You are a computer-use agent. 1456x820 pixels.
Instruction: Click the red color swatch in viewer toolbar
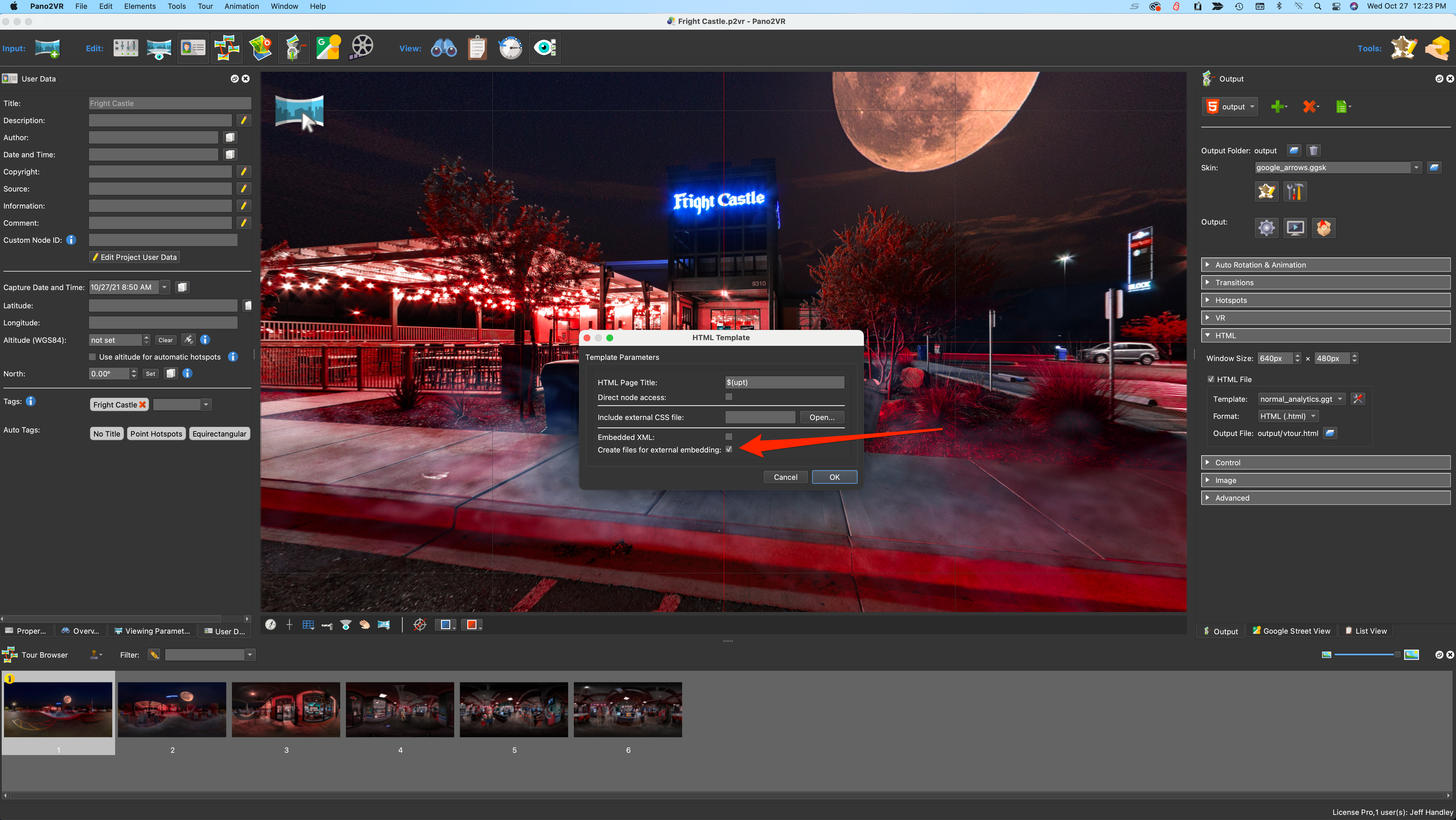click(x=472, y=625)
